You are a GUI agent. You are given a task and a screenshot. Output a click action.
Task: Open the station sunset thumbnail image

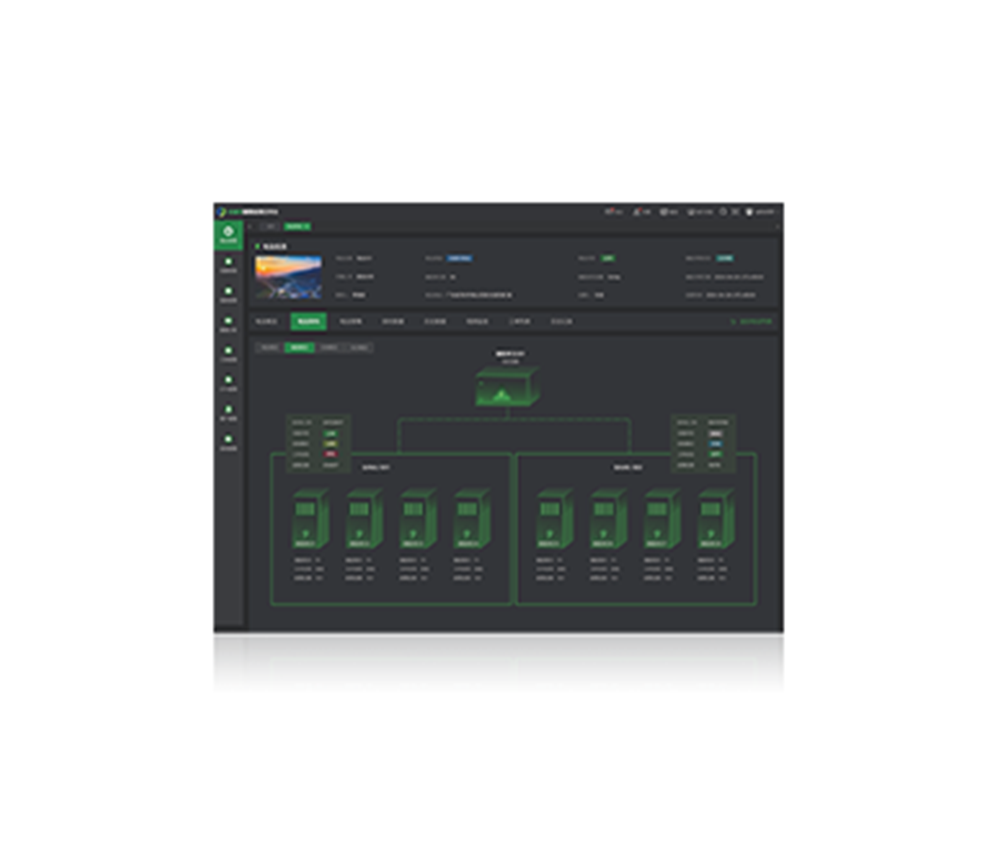click(x=288, y=277)
